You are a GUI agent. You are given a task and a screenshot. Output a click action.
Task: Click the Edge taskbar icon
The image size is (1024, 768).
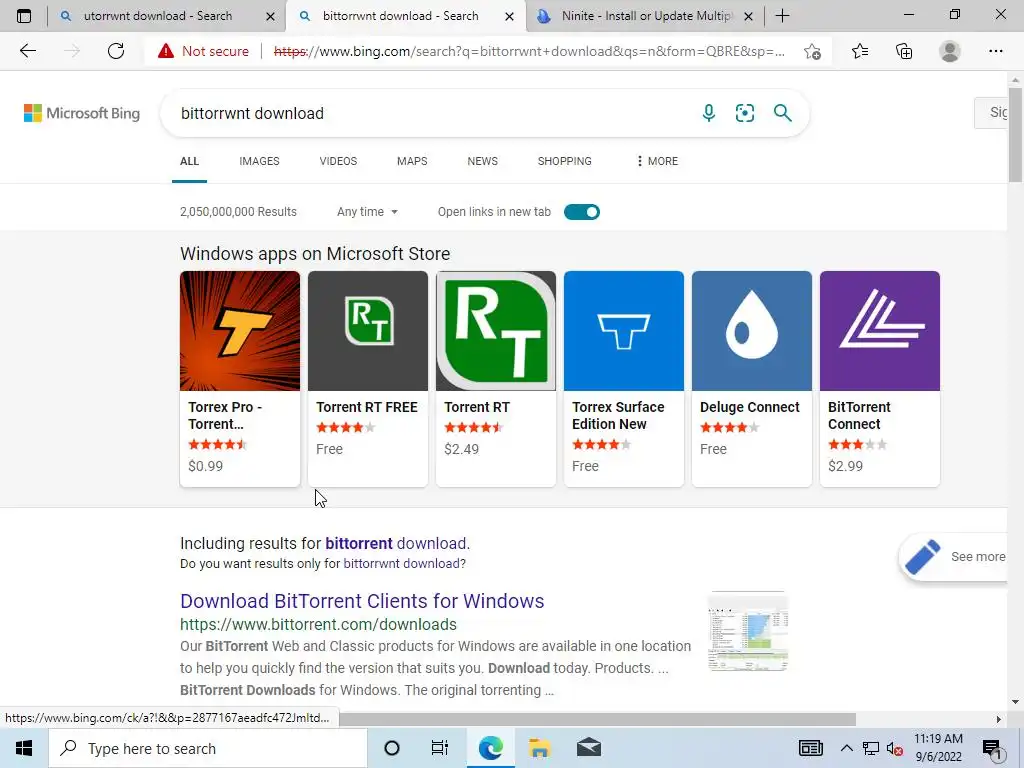pos(490,748)
